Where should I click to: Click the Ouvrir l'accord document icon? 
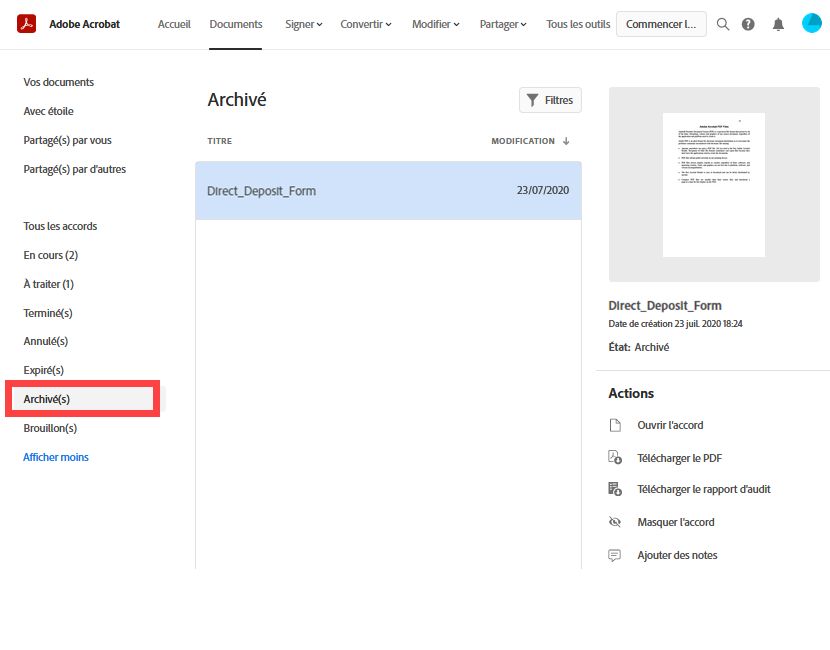pyautogui.click(x=615, y=425)
